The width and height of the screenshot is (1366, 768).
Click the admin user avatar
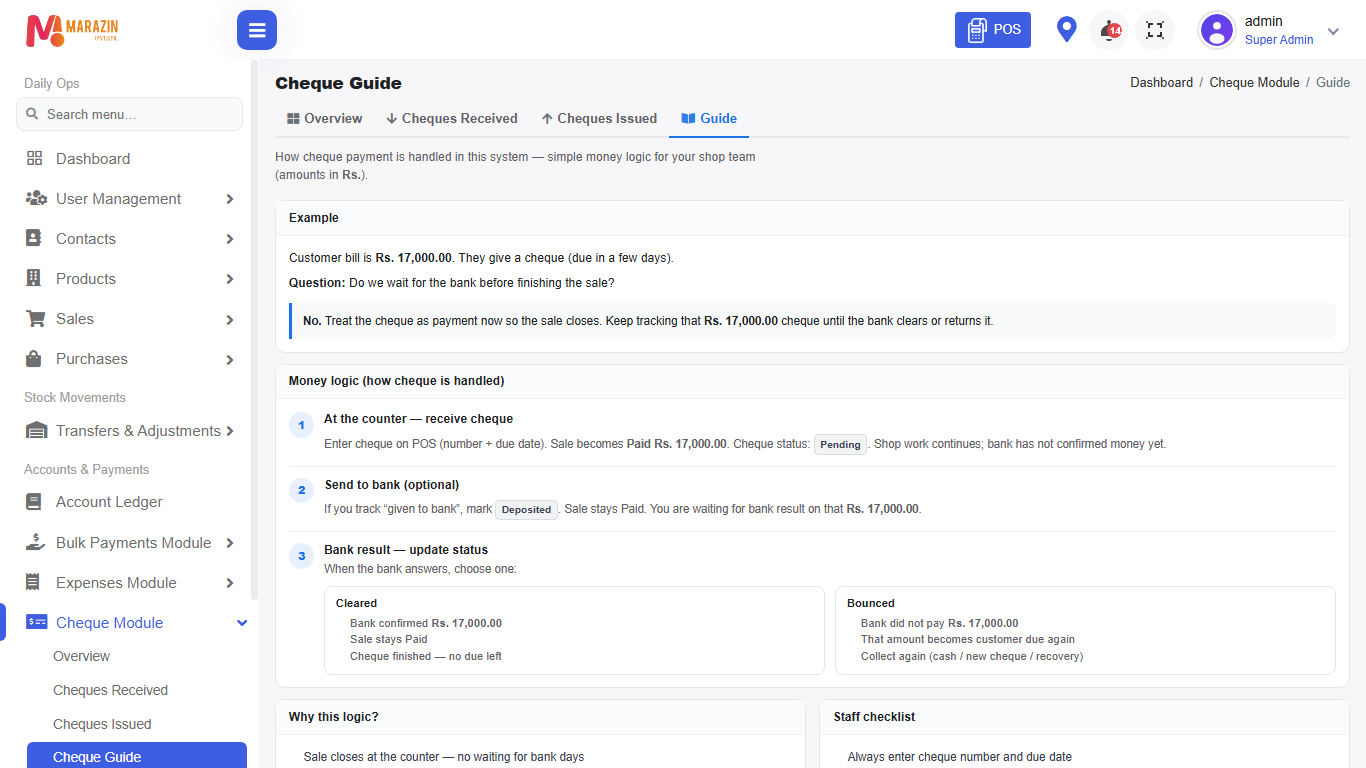coord(1217,30)
